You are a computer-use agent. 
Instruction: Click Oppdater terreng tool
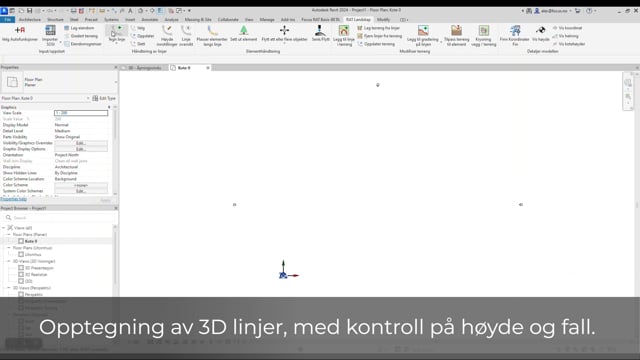tap(376, 44)
